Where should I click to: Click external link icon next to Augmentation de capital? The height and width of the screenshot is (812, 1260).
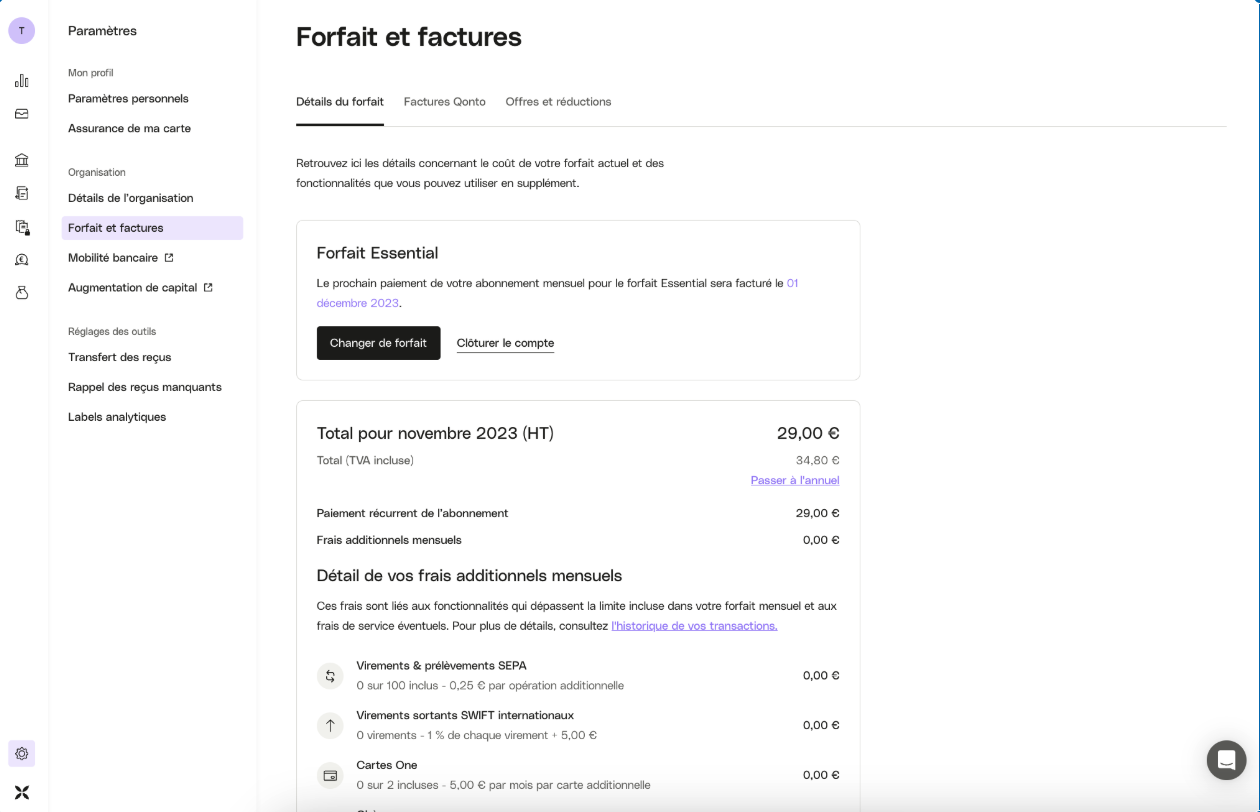click(x=208, y=288)
